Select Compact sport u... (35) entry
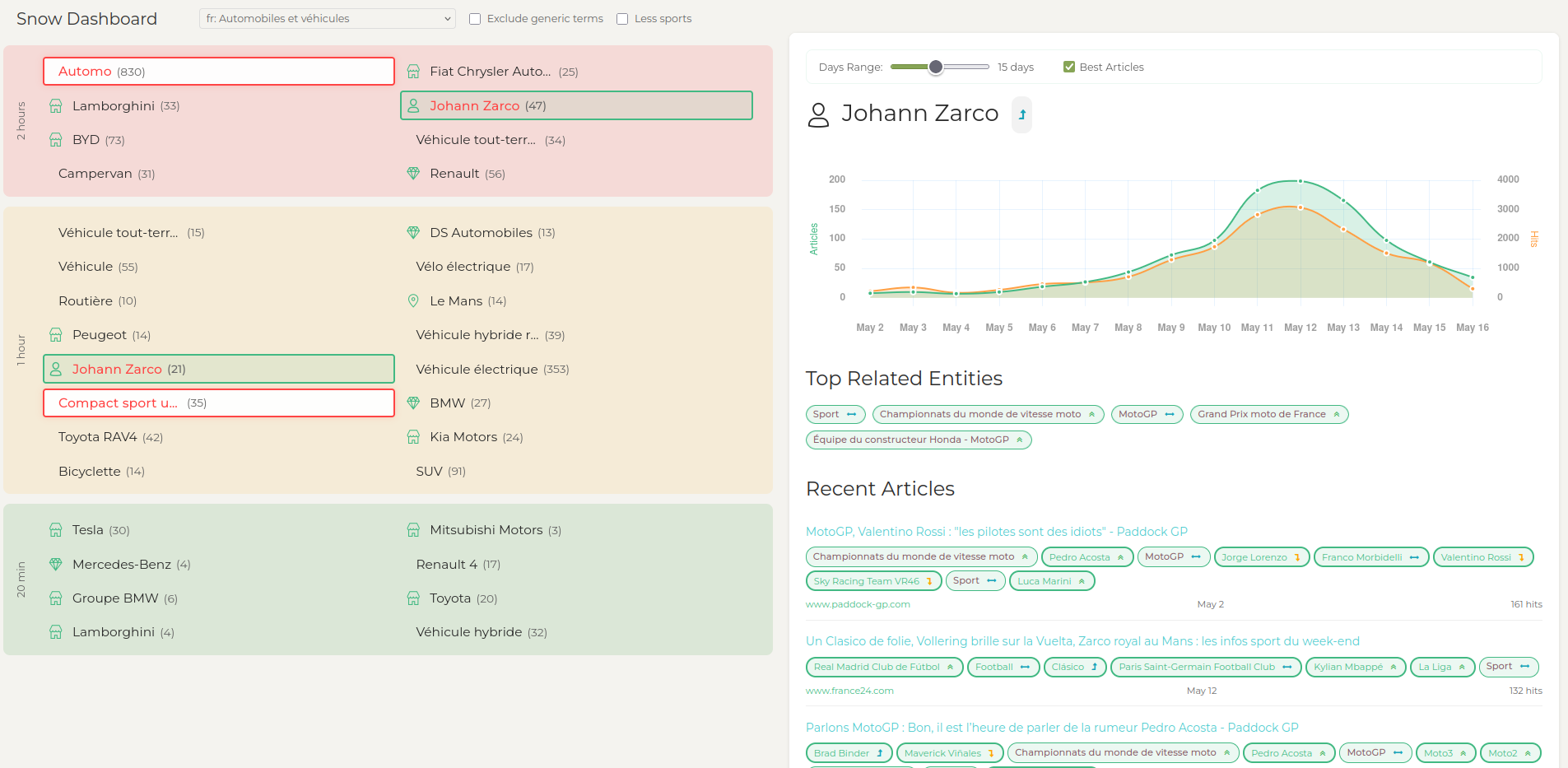 pos(219,403)
